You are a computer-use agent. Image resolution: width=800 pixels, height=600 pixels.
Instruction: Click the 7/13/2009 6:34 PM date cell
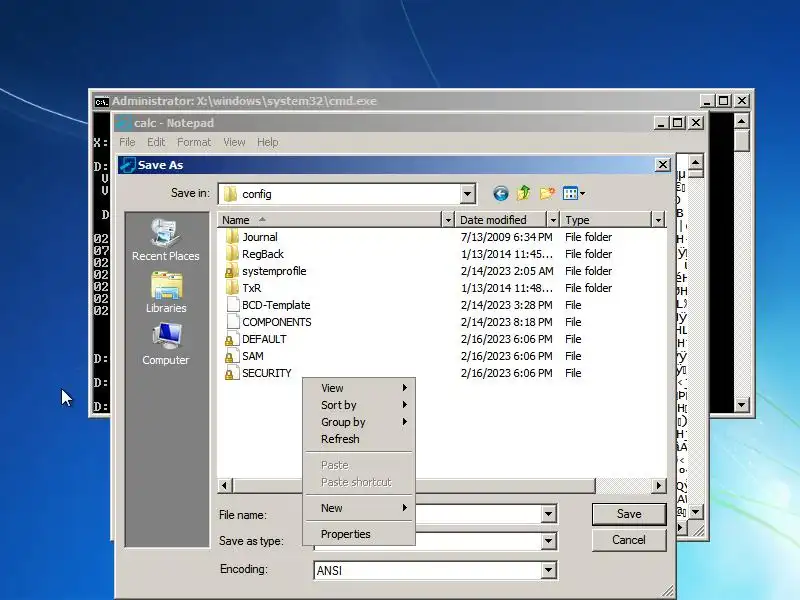point(507,237)
